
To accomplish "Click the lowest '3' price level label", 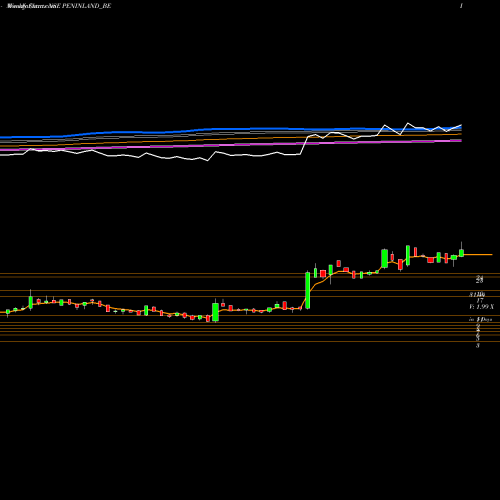I will (x=478, y=346).
